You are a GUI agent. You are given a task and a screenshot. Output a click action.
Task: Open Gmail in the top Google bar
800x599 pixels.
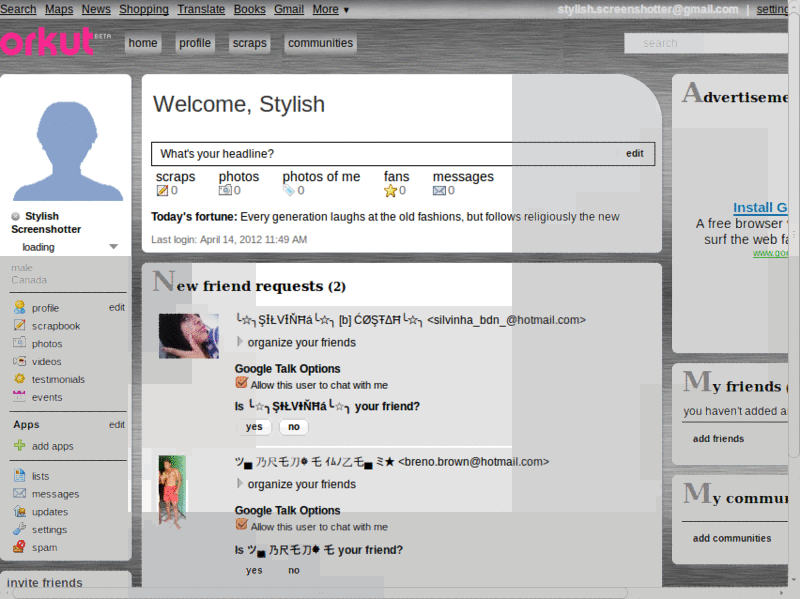(289, 9)
